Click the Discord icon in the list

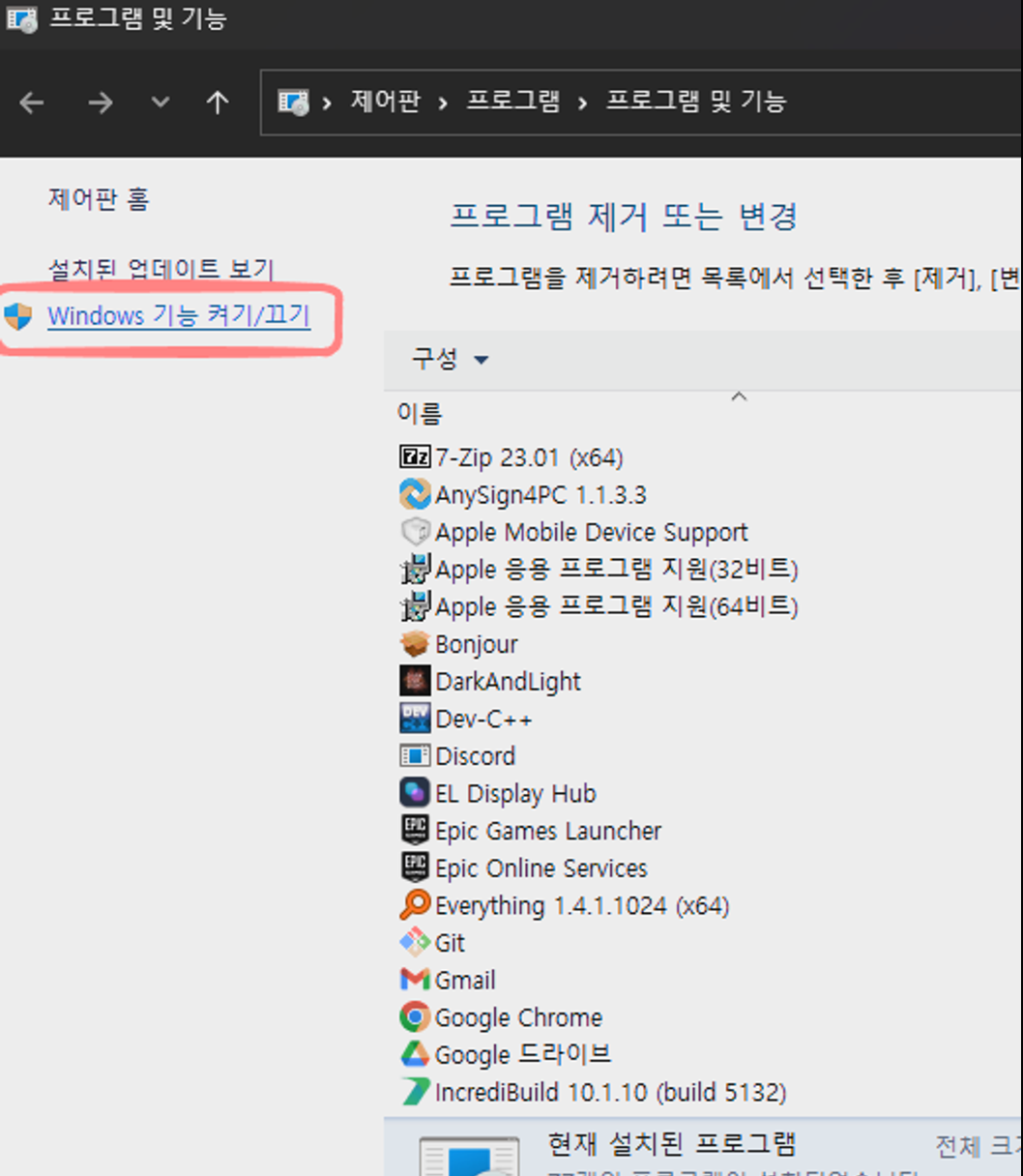tap(415, 755)
